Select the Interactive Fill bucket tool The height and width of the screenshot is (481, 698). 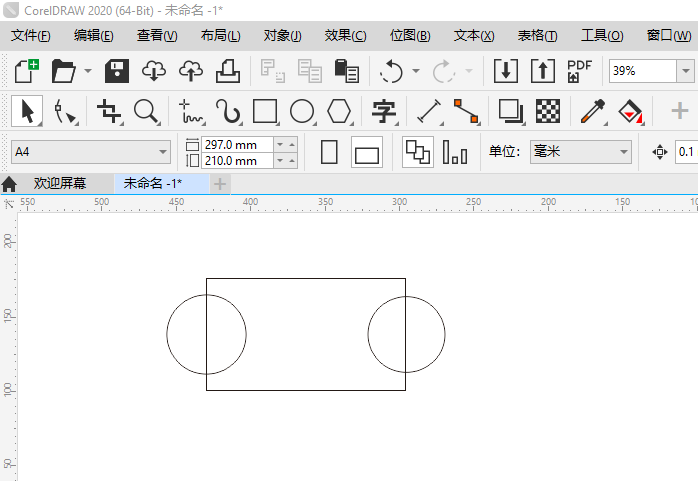(x=630, y=111)
